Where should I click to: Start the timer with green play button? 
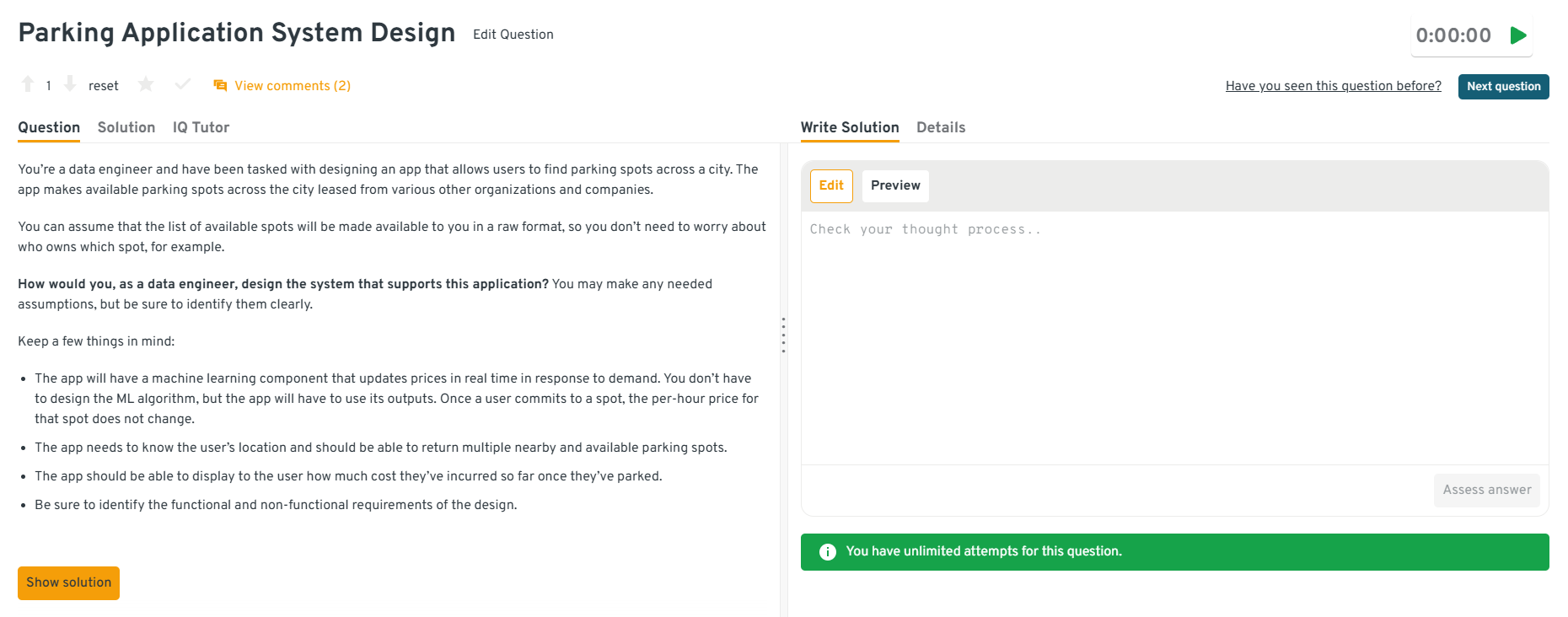point(1518,35)
